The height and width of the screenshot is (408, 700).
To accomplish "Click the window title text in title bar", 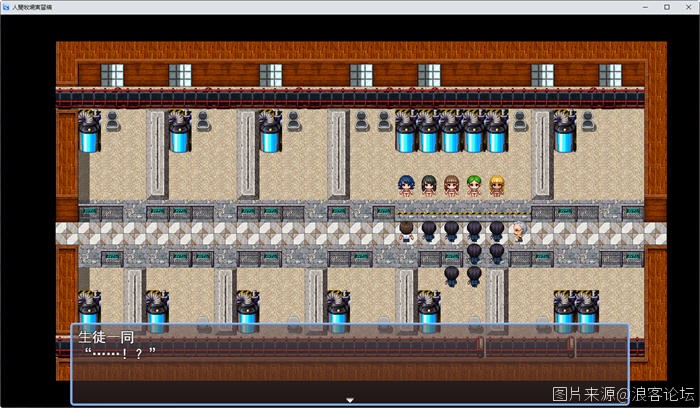I will coord(33,6).
